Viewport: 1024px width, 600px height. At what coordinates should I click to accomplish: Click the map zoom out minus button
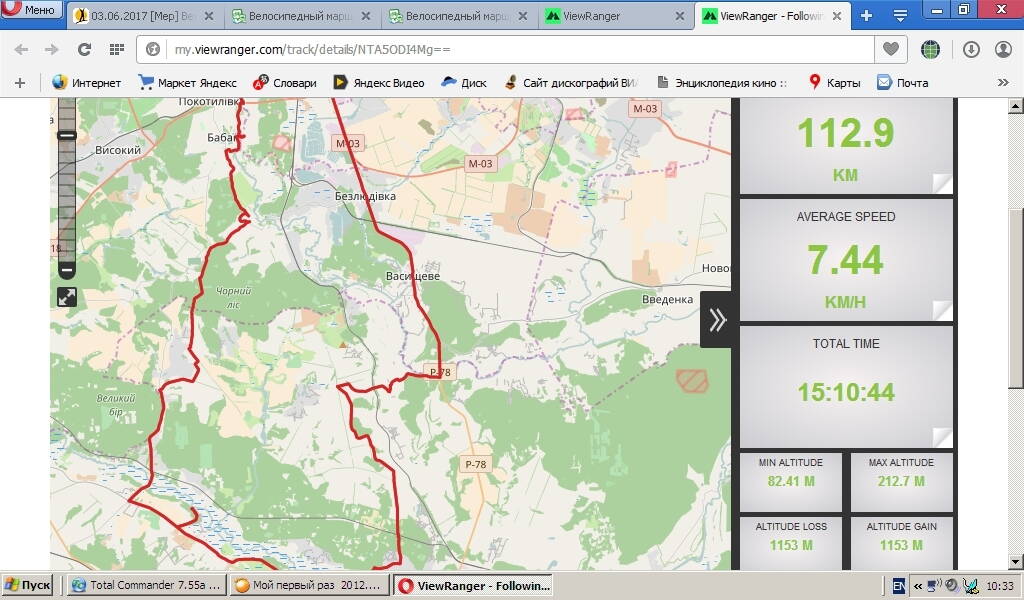pos(67,270)
